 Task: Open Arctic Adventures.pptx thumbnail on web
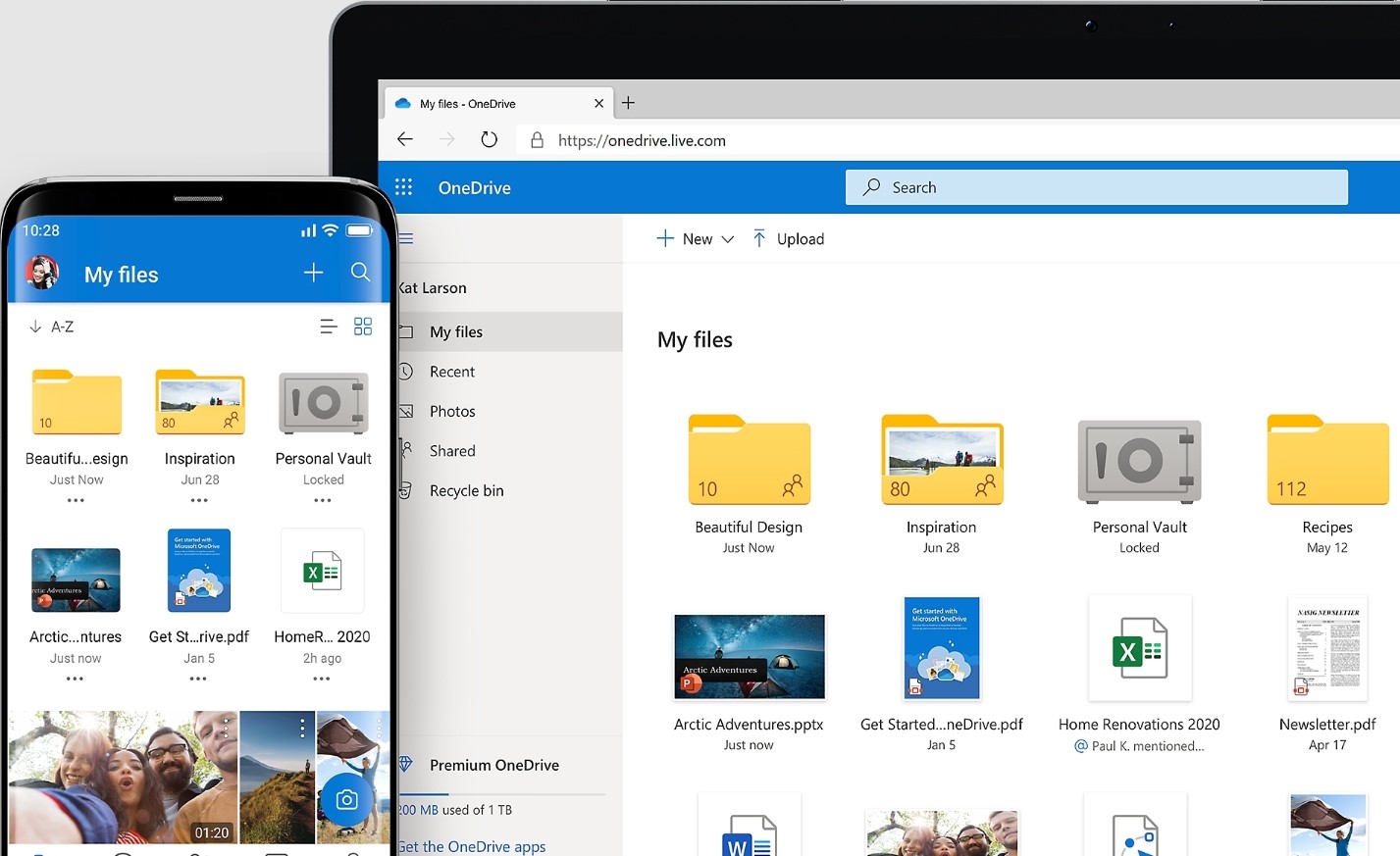750,657
